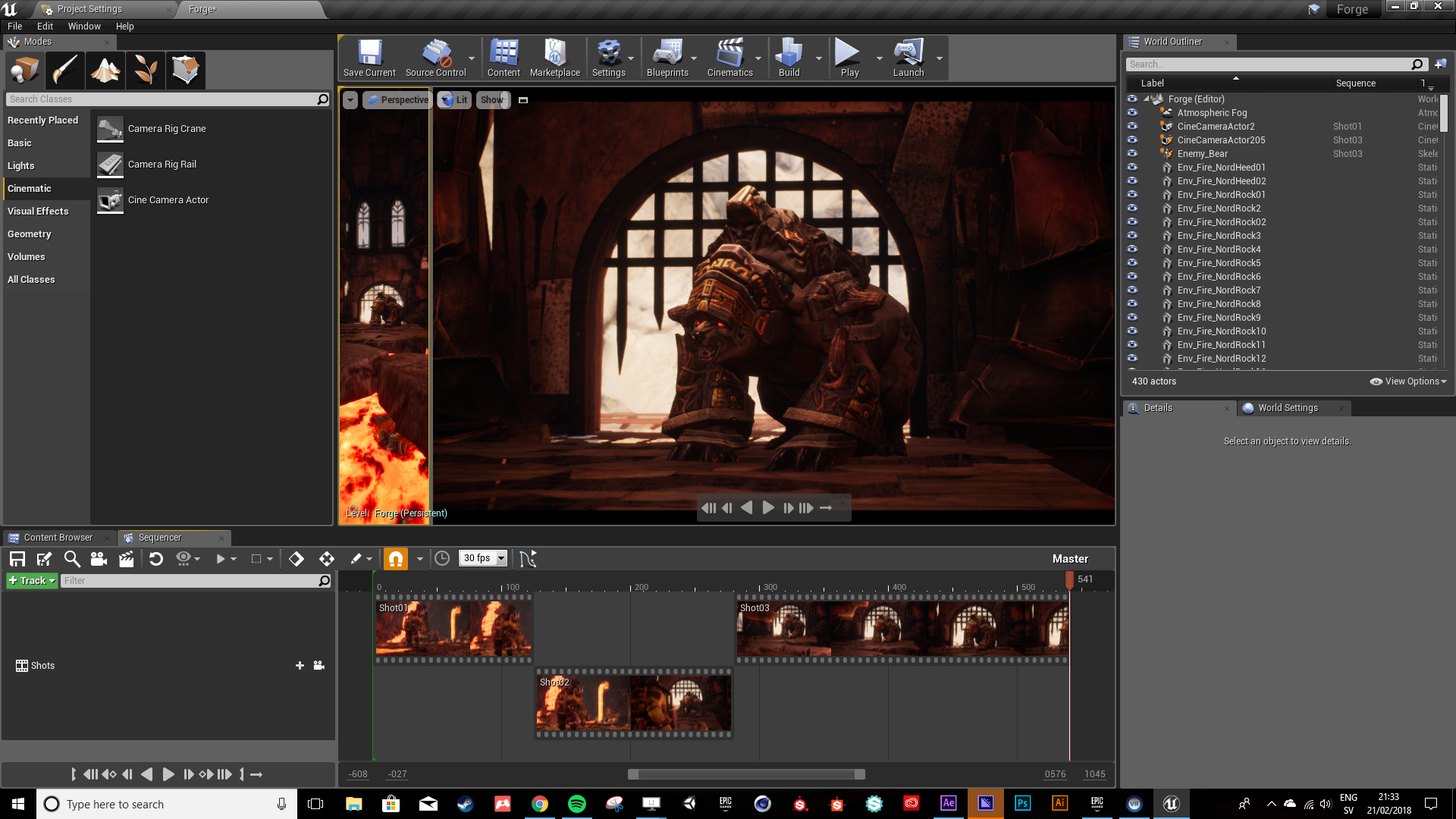This screenshot has width=1456, height=819.
Task: Toggle visibility of Enemy_Bear
Action: tap(1132, 153)
